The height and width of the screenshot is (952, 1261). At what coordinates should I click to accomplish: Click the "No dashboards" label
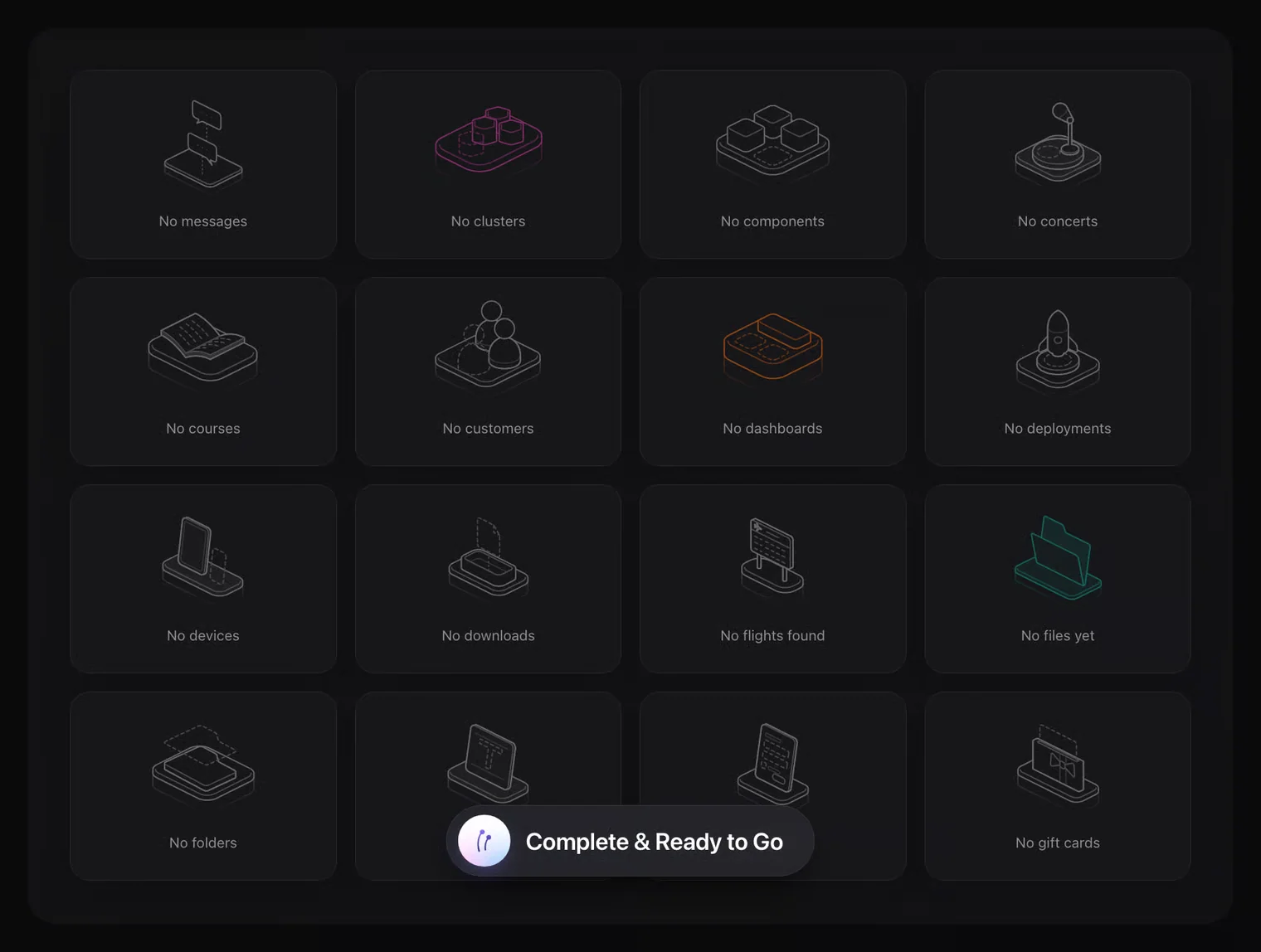coord(772,429)
